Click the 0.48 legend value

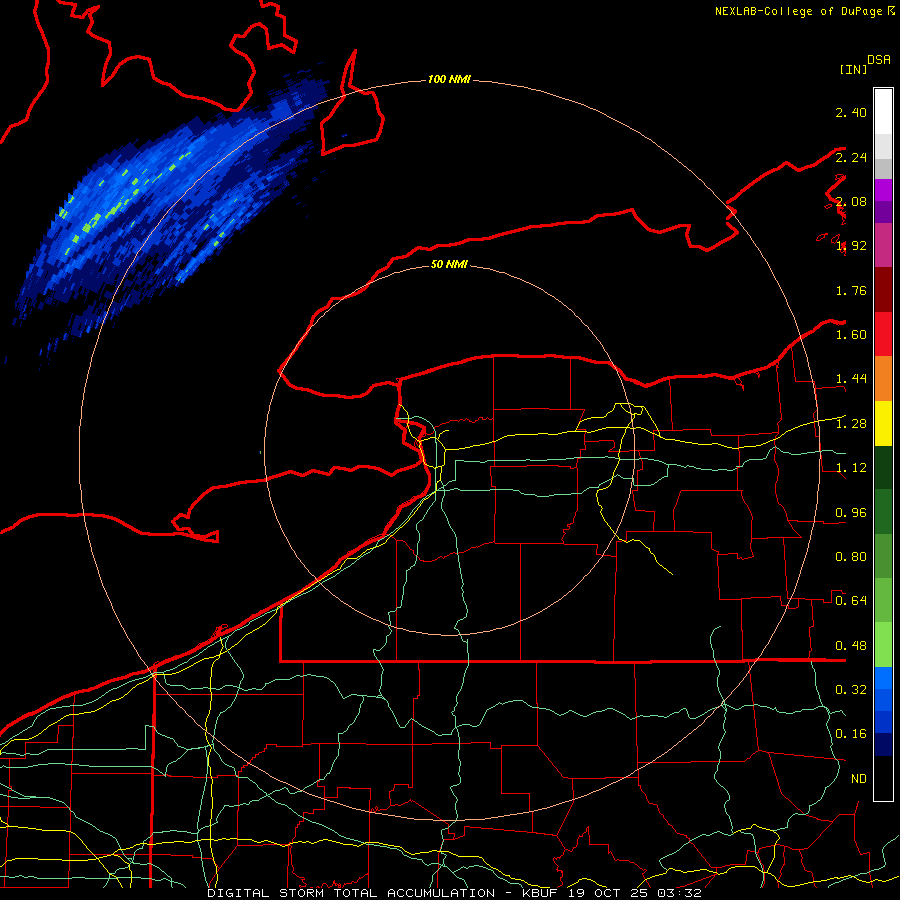[851, 646]
